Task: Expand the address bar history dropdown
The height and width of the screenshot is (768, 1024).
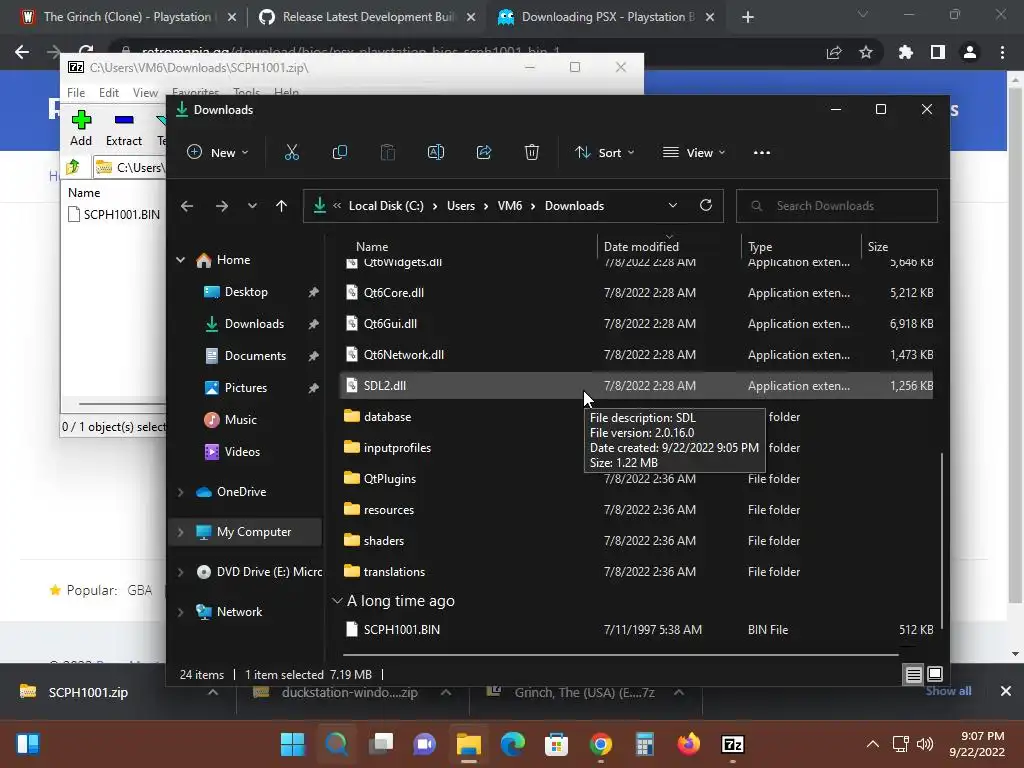Action: click(673, 205)
